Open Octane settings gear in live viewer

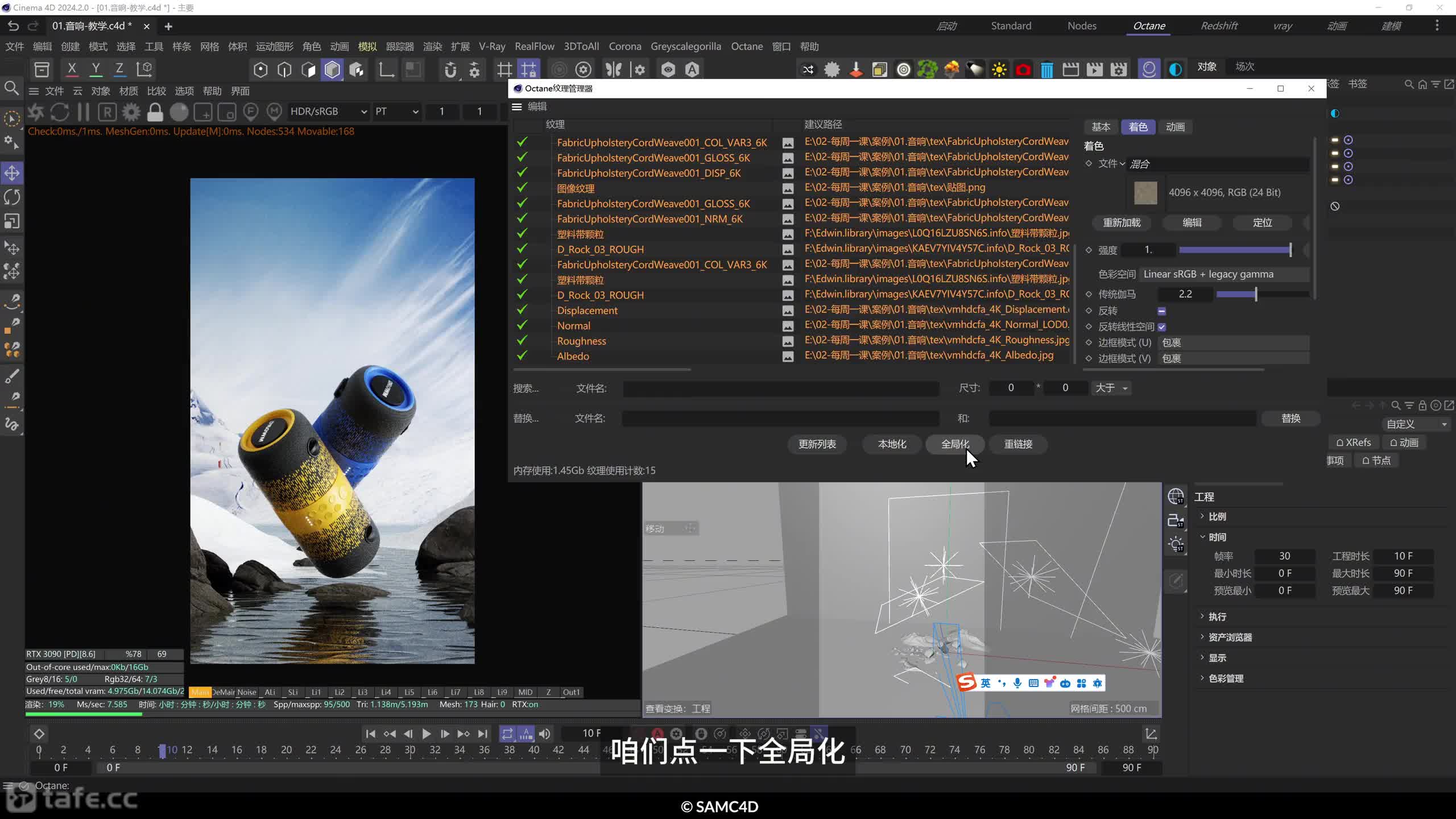pos(131,112)
